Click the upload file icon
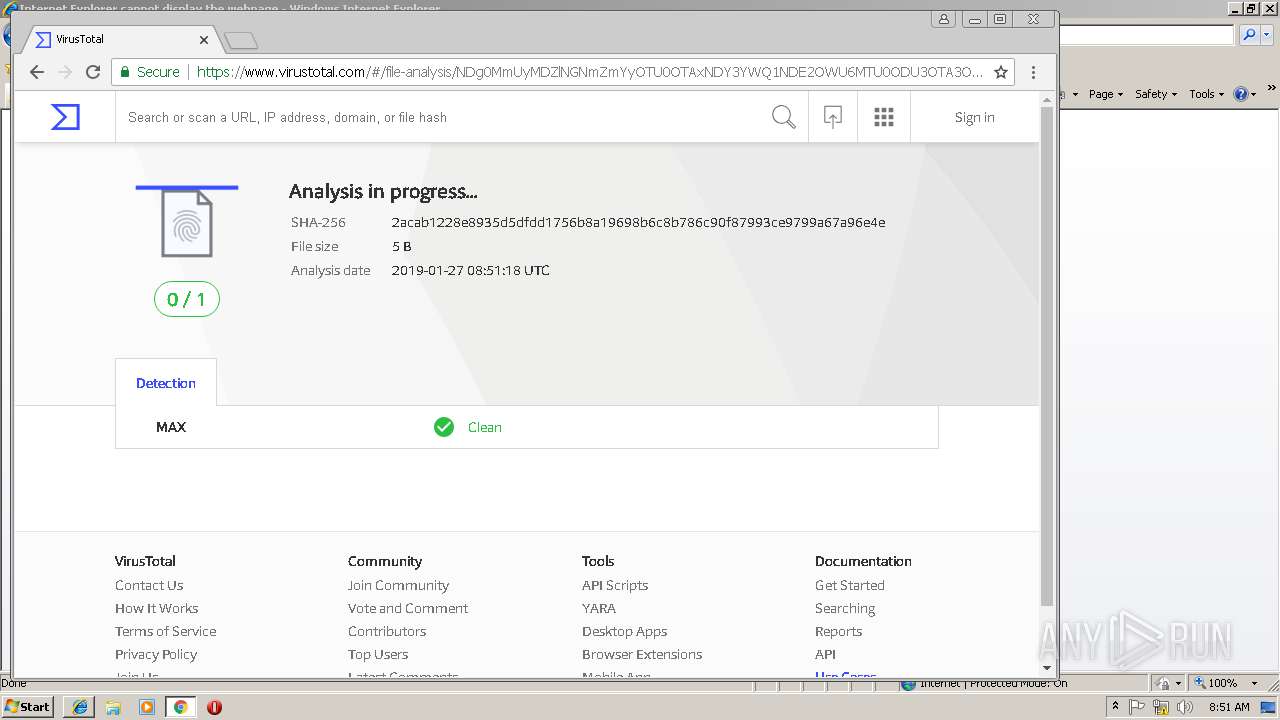Image resolution: width=1280 pixels, height=720 pixels. [x=832, y=117]
